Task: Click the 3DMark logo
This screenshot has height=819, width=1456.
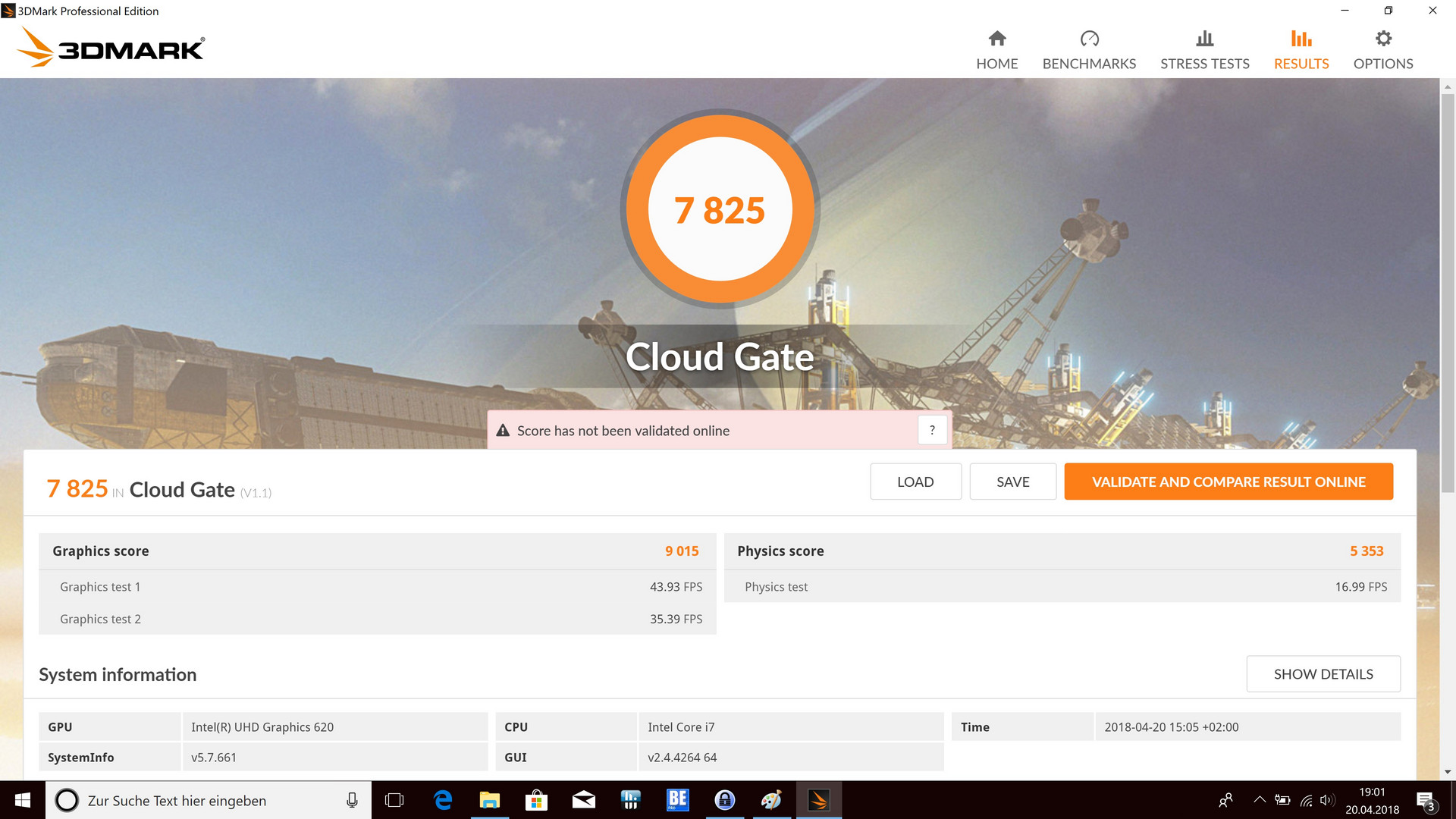Action: [x=111, y=47]
